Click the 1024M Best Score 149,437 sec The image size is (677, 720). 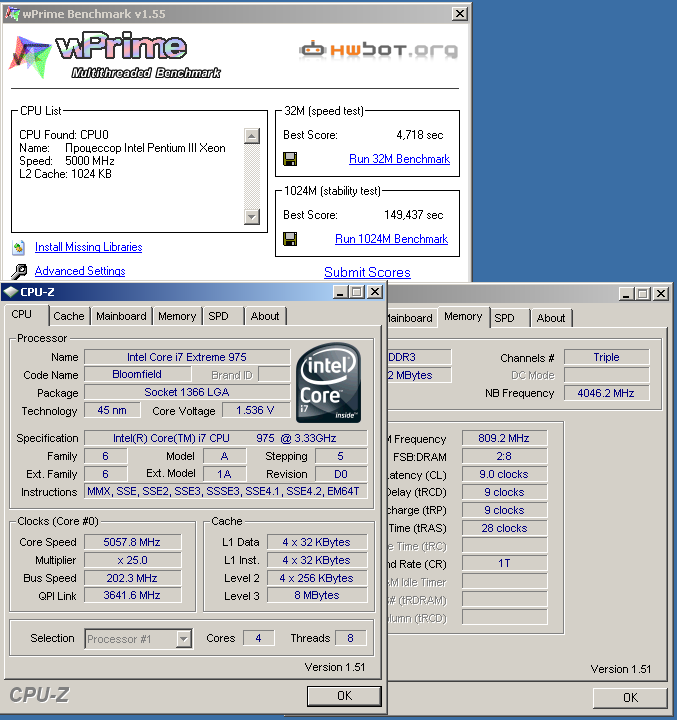(x=413, y=215)
